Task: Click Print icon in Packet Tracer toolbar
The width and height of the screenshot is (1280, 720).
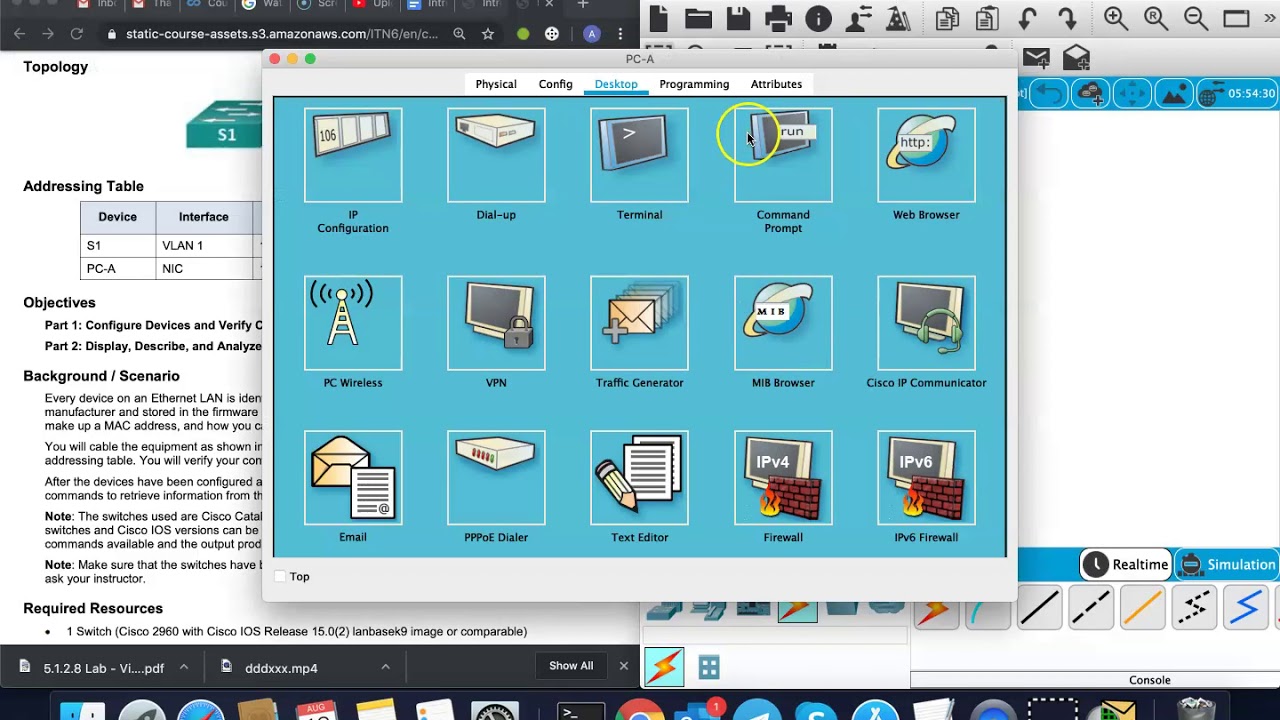Action: 778,18
